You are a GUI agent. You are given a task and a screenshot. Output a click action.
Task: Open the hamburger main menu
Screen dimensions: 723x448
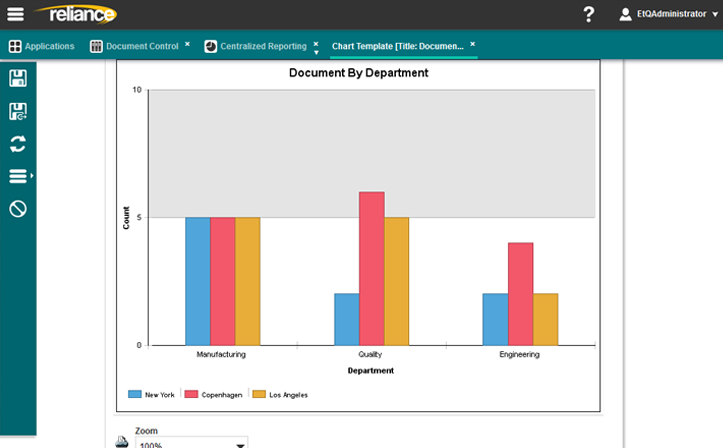tap(16, 14)
